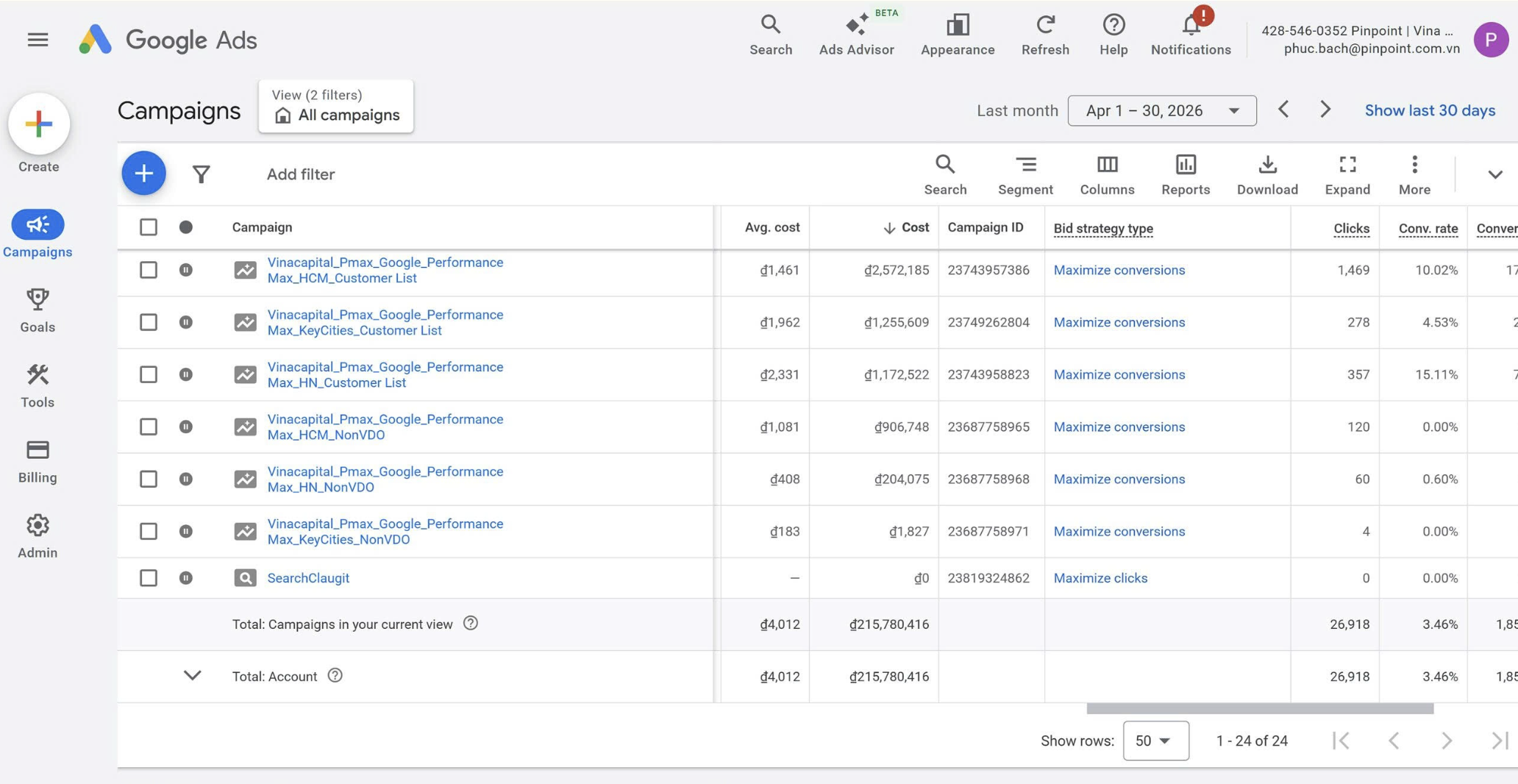Click the Create plus button in sidebar
1518x784 pixels.
[x=39, y=124]
